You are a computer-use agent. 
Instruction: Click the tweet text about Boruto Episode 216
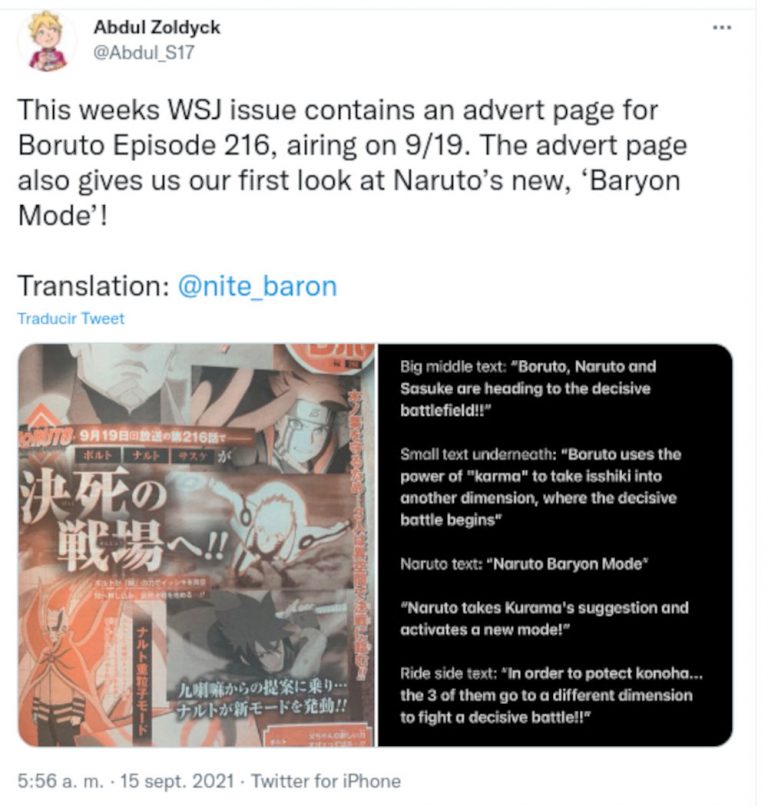[x=352, y=162]
